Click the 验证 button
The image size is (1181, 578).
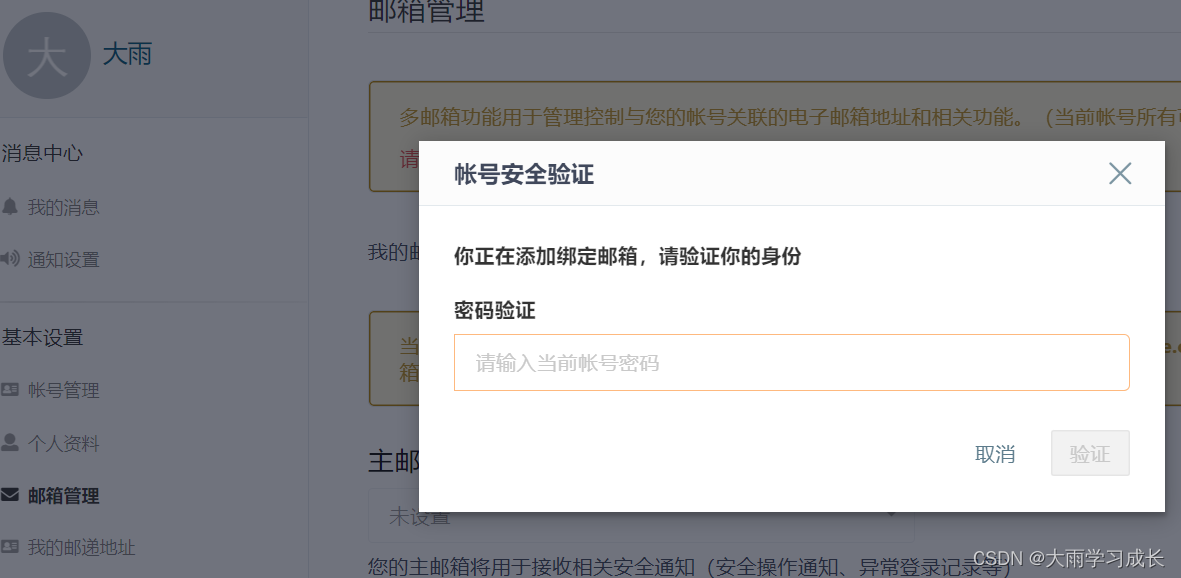[x=1090, y=453]
